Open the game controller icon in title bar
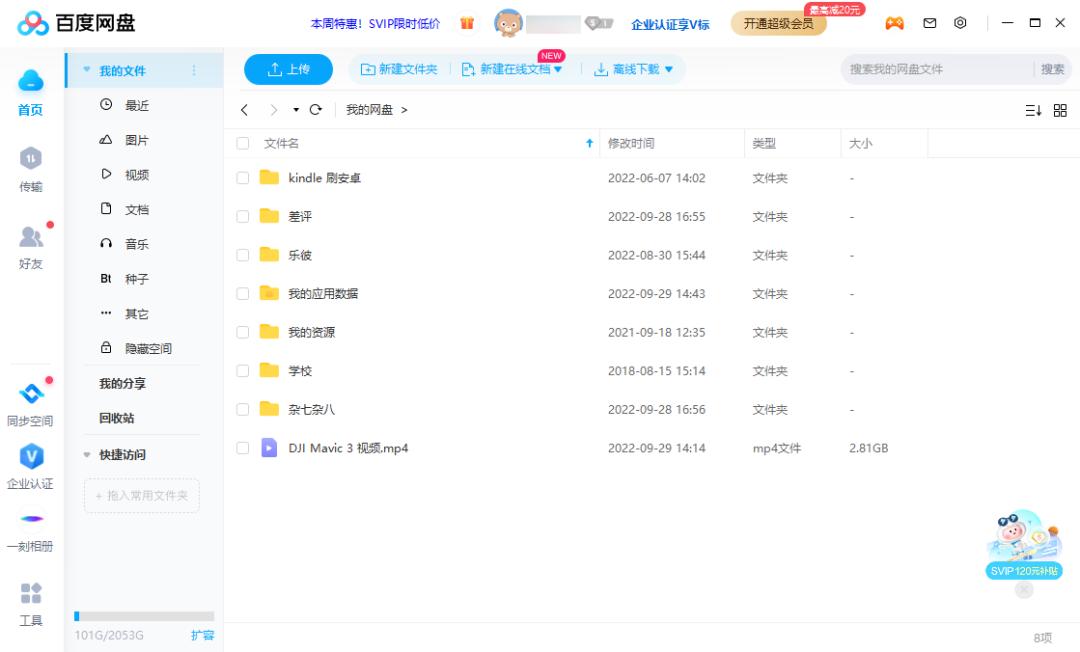This screenshot has height=652, width=1080. point(895,23)
